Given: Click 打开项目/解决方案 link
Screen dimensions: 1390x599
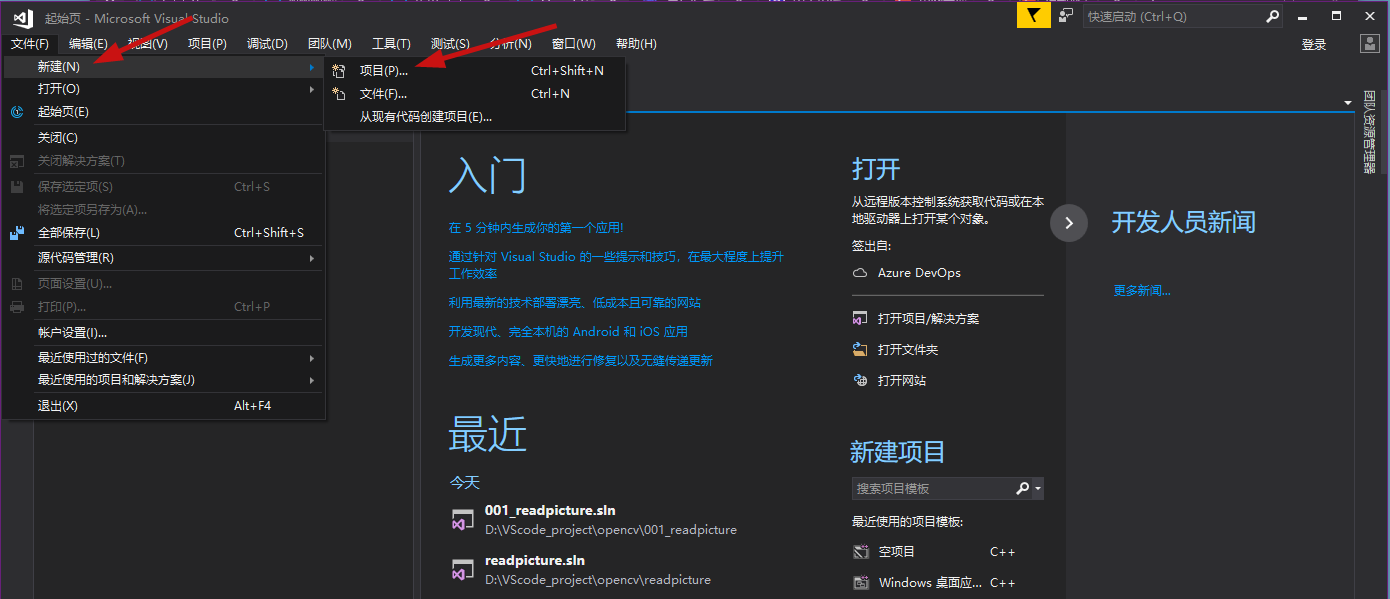Looking at the screenshot, I should 928,319.
